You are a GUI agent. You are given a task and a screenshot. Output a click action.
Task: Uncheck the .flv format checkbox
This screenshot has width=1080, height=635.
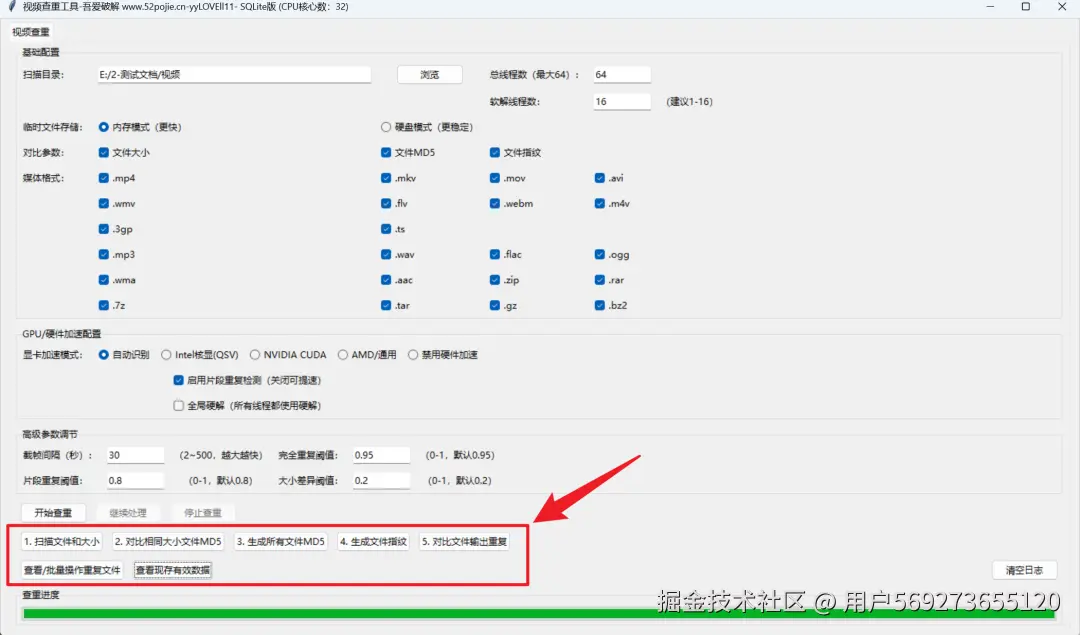tap(386, 203)
